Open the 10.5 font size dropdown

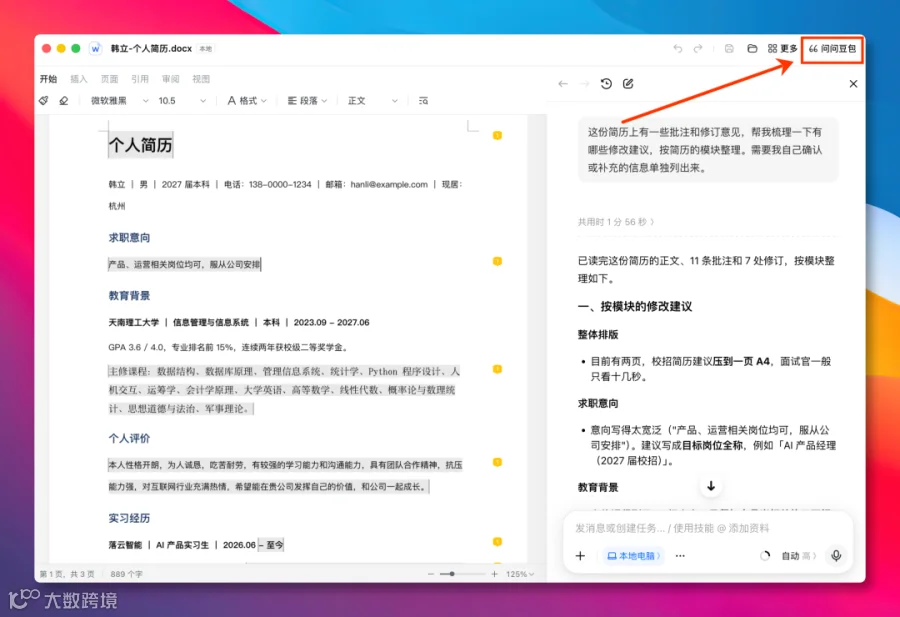(182, 100)
